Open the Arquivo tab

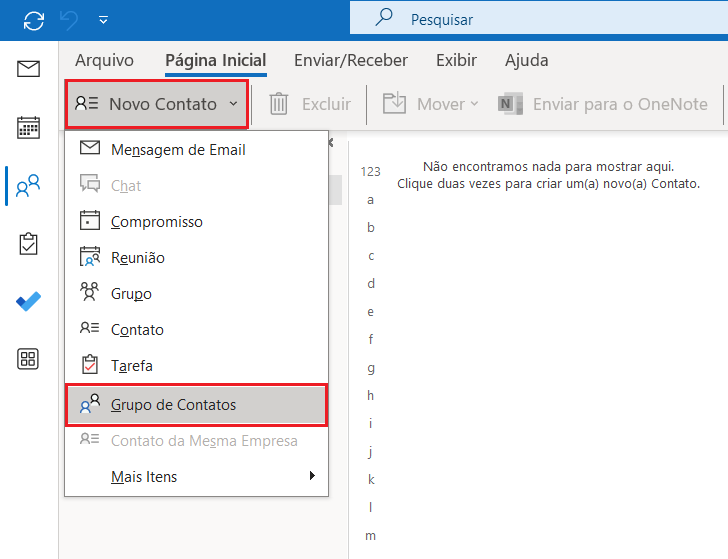coord(104,60)
